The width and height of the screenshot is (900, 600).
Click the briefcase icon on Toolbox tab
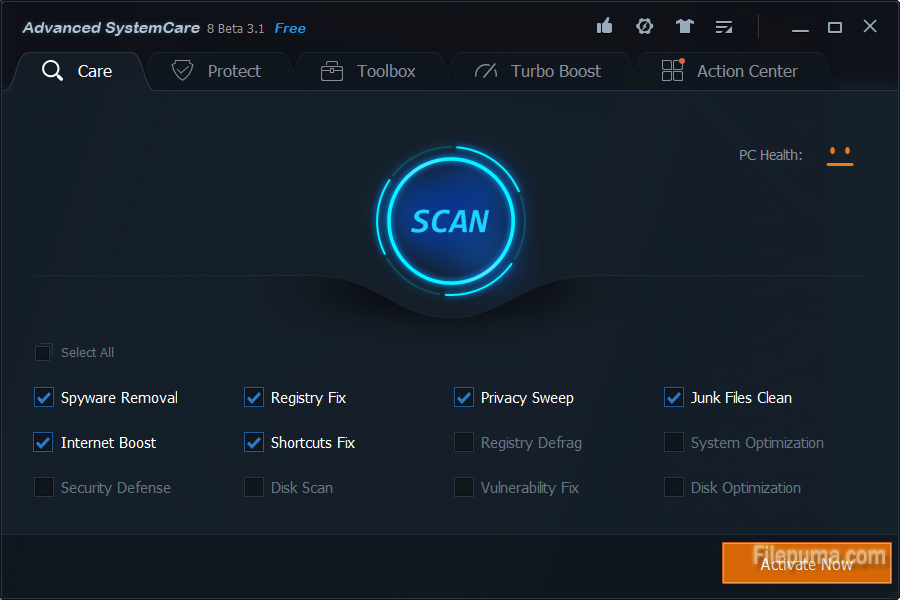[332, 71]
